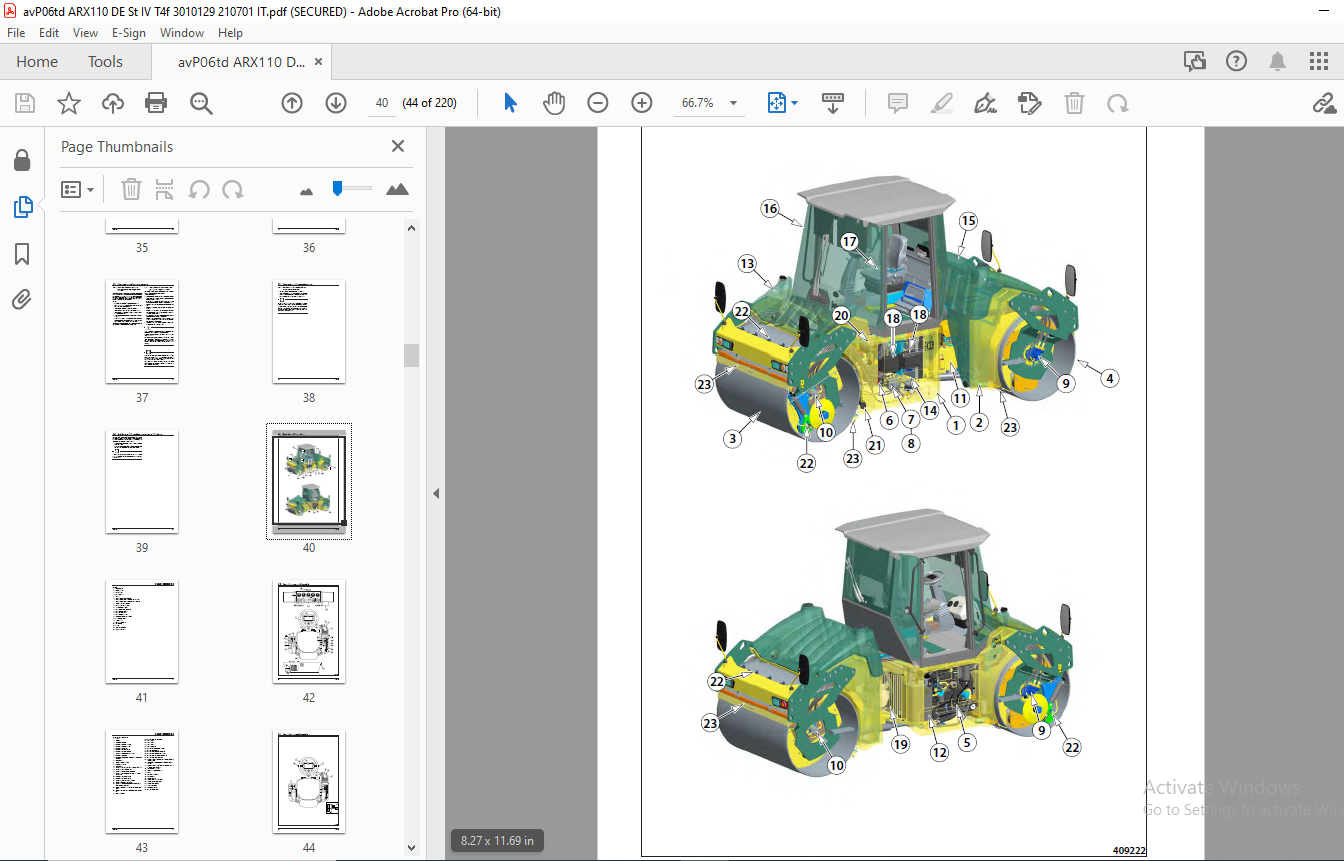Select page 41 thumbnail

coord(142,632)
